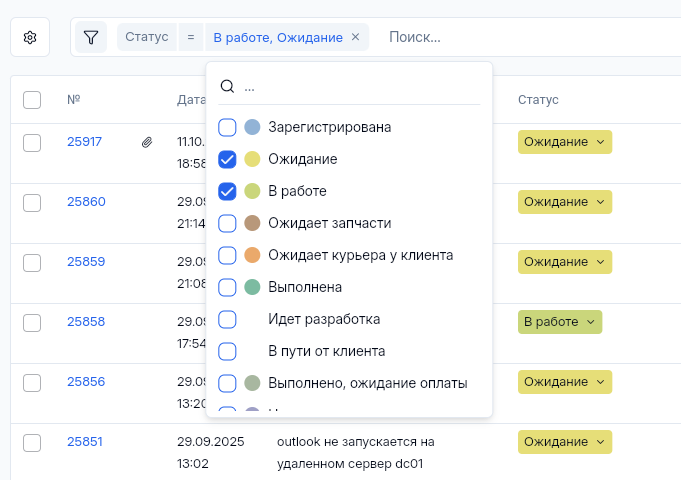Toggle the select-all checkbox in table header
The width and height of the screenshot is (681, 480).
click(32, 100)
